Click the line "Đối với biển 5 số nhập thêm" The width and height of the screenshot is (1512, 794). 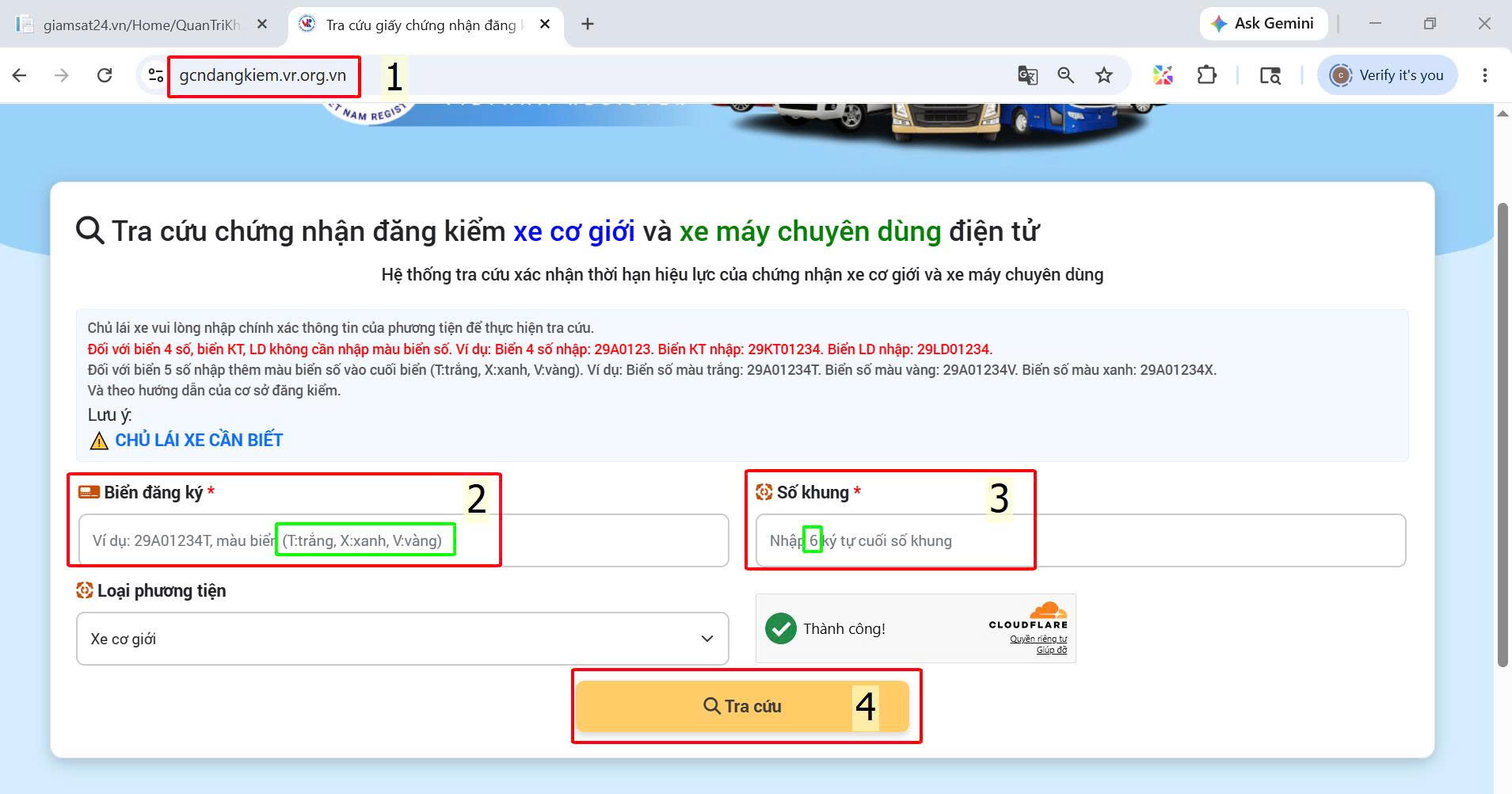[x=652, y=370]
